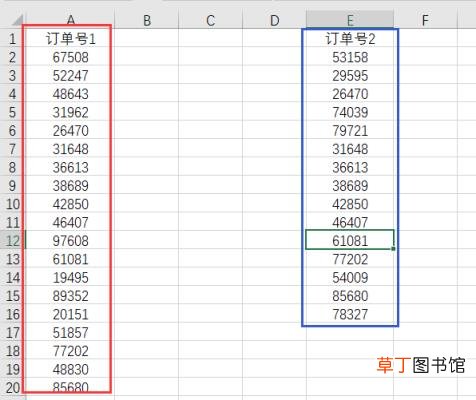Select cell containing 79721

[350, 130]
